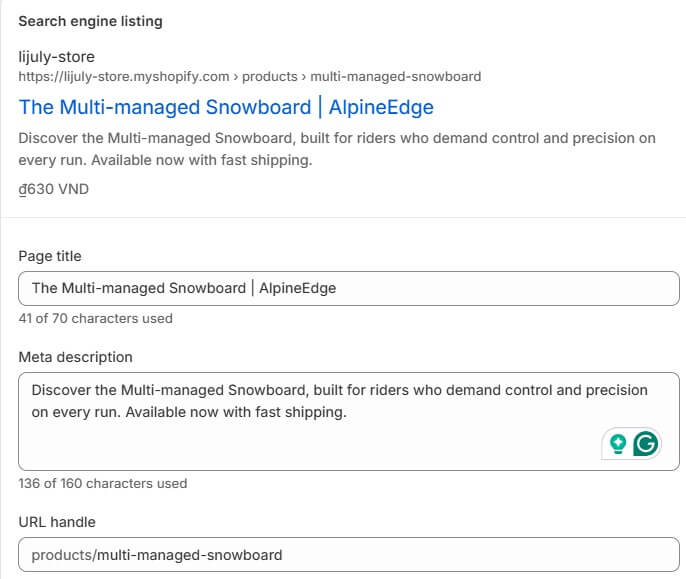Click the Page title label
The image size is (686, 579).
coord(50,256)
